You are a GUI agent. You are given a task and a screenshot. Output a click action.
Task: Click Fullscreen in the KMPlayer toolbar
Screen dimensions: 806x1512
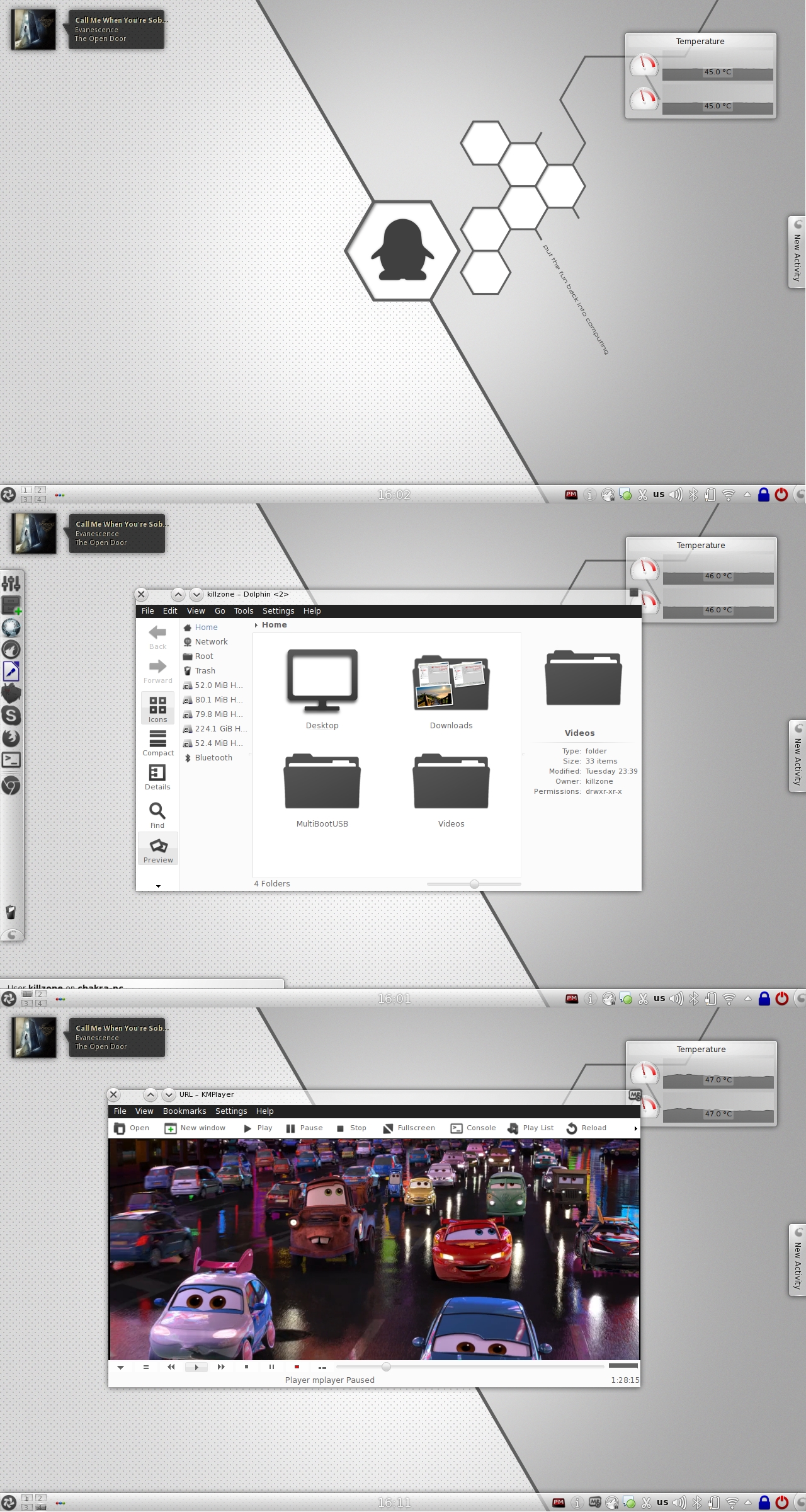(409, 1128)
